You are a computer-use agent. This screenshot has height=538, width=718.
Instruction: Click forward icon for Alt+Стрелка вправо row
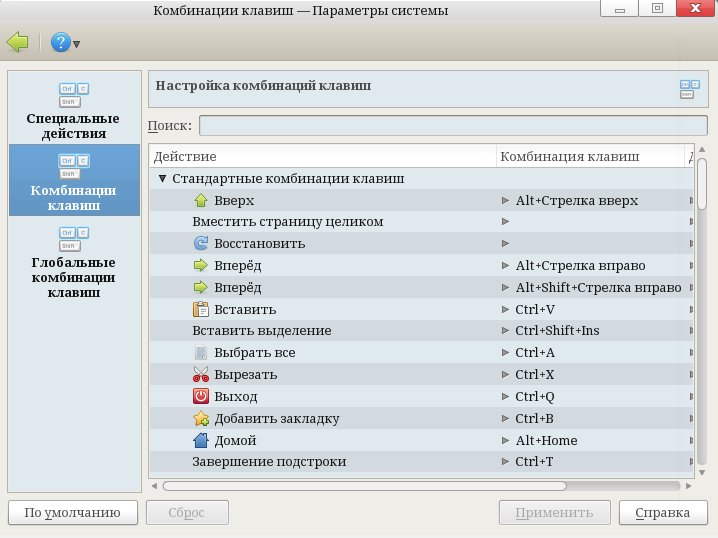pos(201,265)
